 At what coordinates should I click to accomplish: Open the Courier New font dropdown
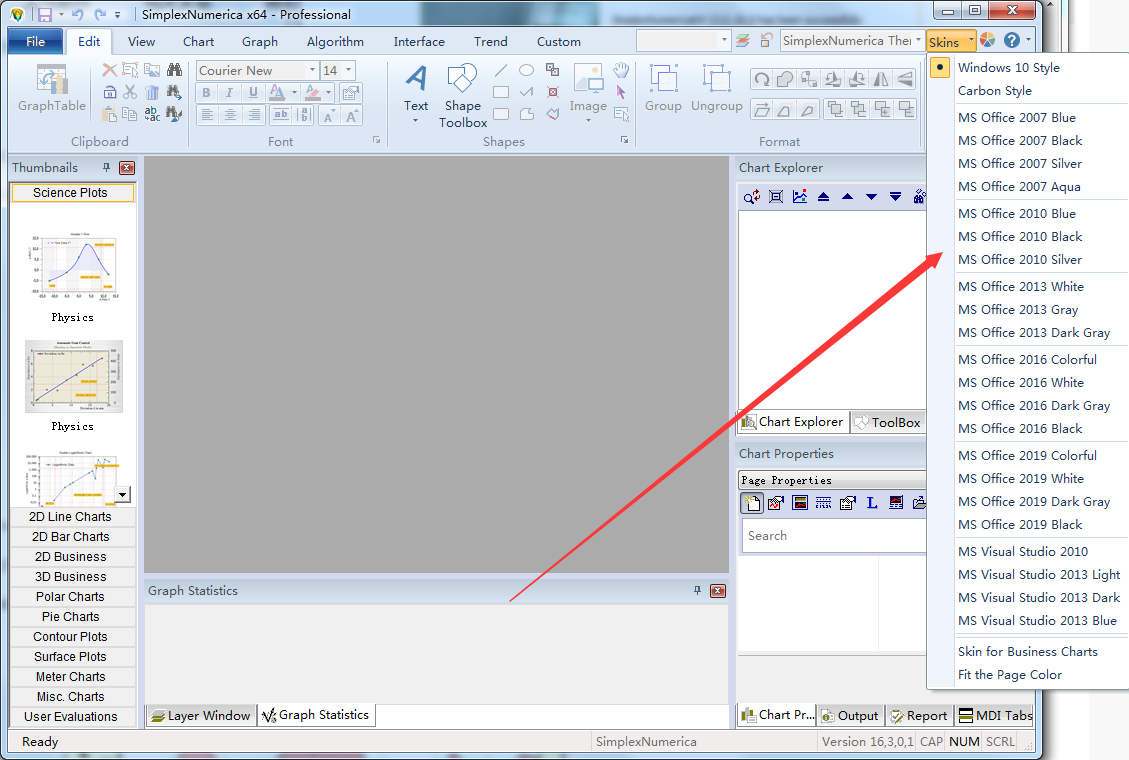(312, 71)
